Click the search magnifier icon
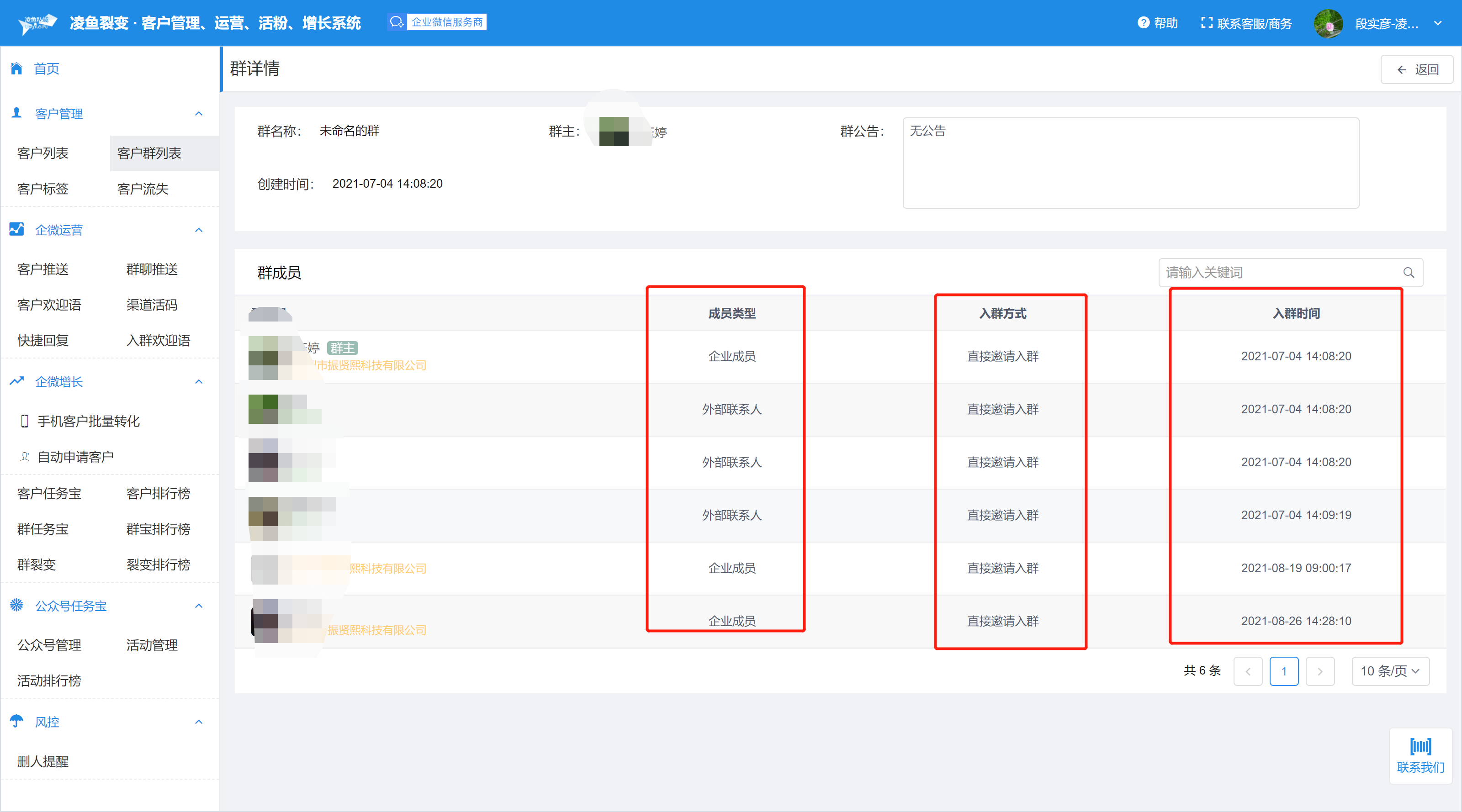 tap(1409, 273)
